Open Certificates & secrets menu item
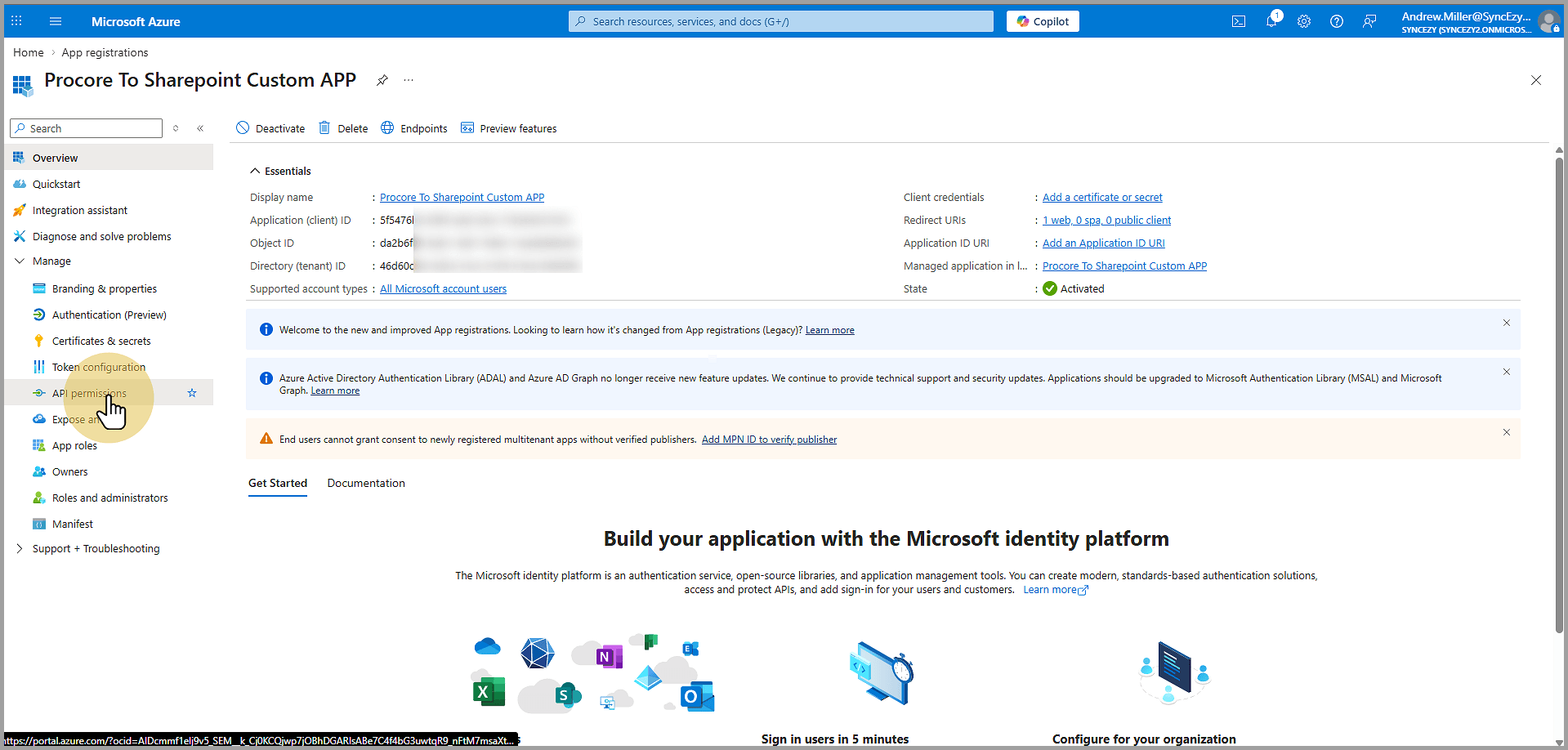The image size is (1568, 750). [101, 342]
